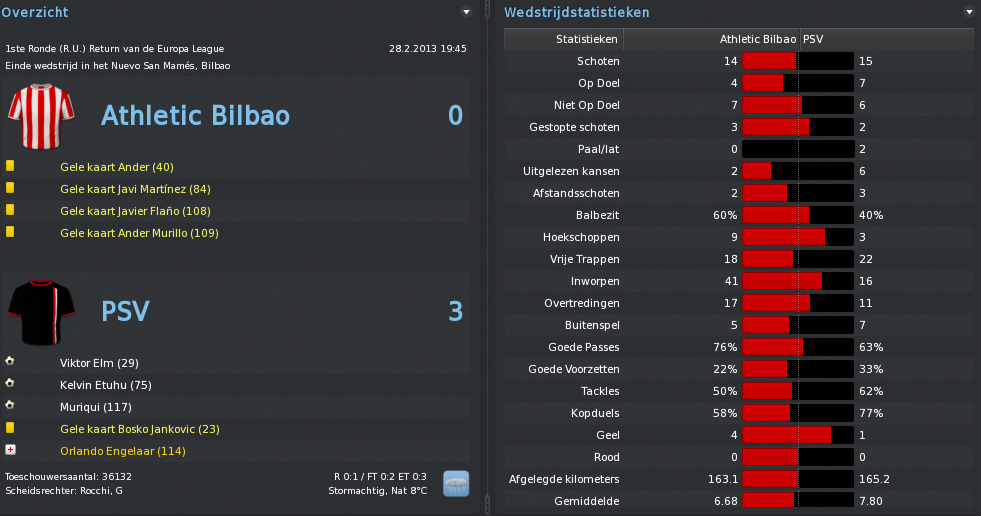Open Javi Martínez yellow card entry
Viewport: 981px width, 516px height.
tap(135, 189)
